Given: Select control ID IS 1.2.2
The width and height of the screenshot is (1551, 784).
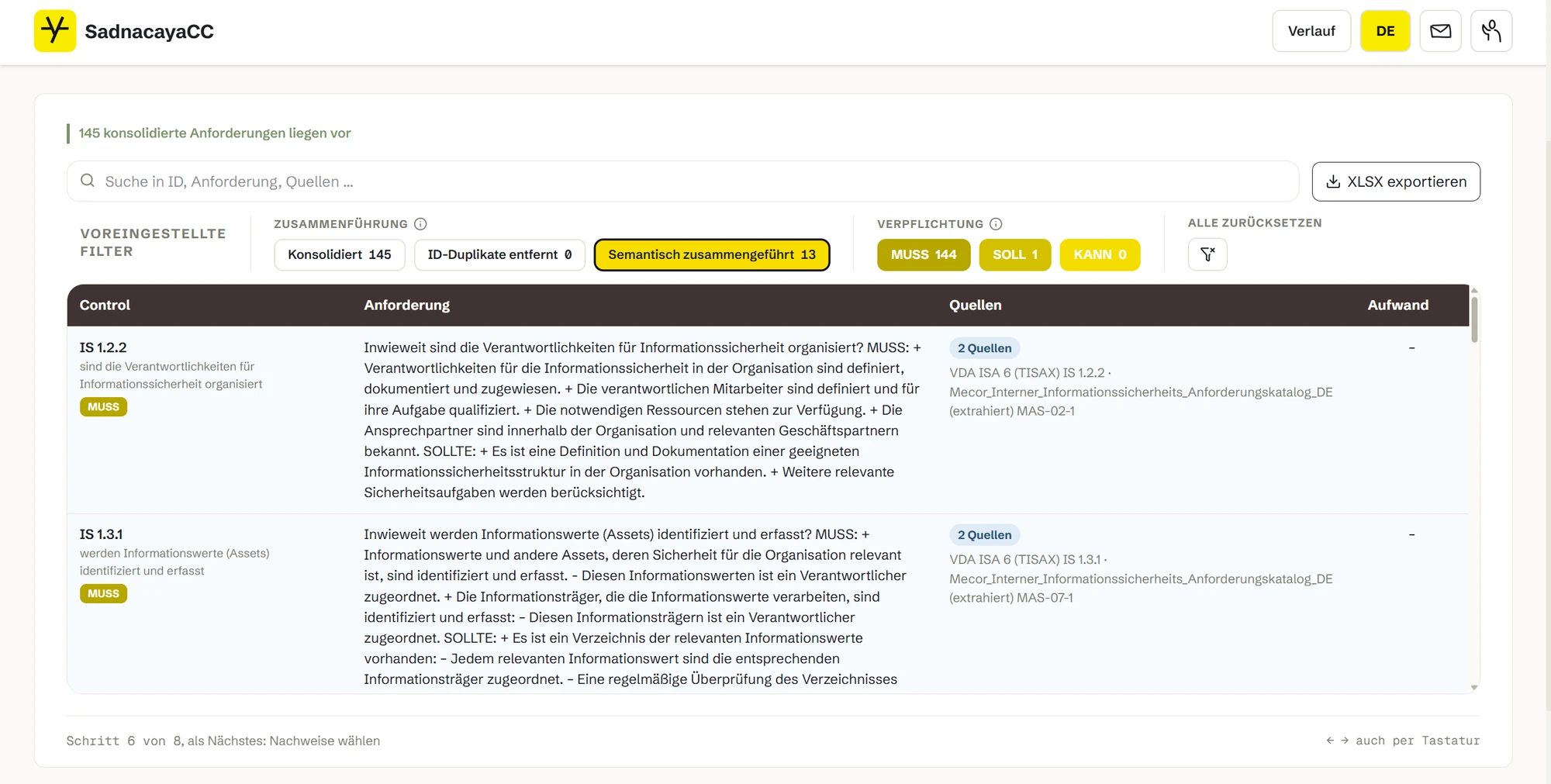Looking at the screenshot, I should pos(103,347).
